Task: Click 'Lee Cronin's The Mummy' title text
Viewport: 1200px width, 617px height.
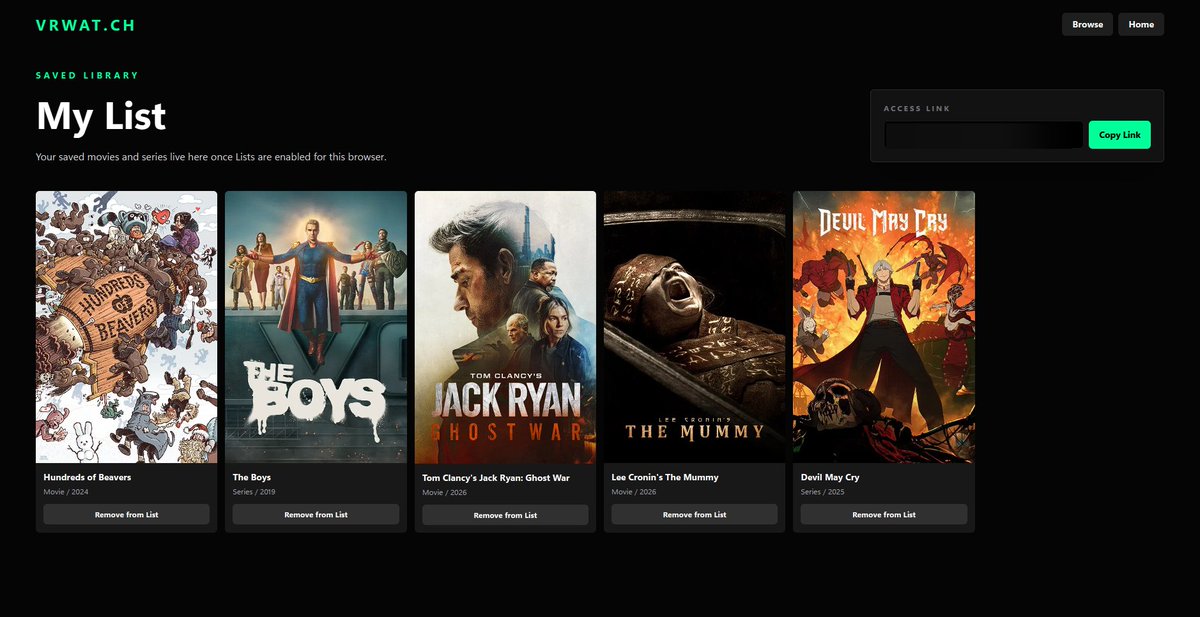Action: point(665,477)
